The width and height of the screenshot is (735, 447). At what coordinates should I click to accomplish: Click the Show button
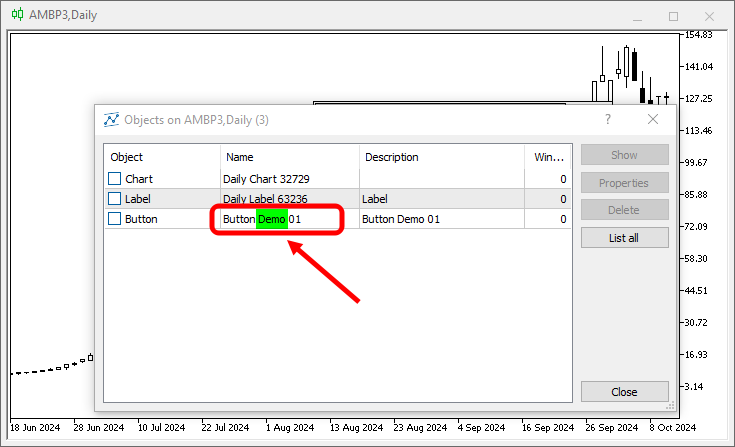(x=624, y=155)
